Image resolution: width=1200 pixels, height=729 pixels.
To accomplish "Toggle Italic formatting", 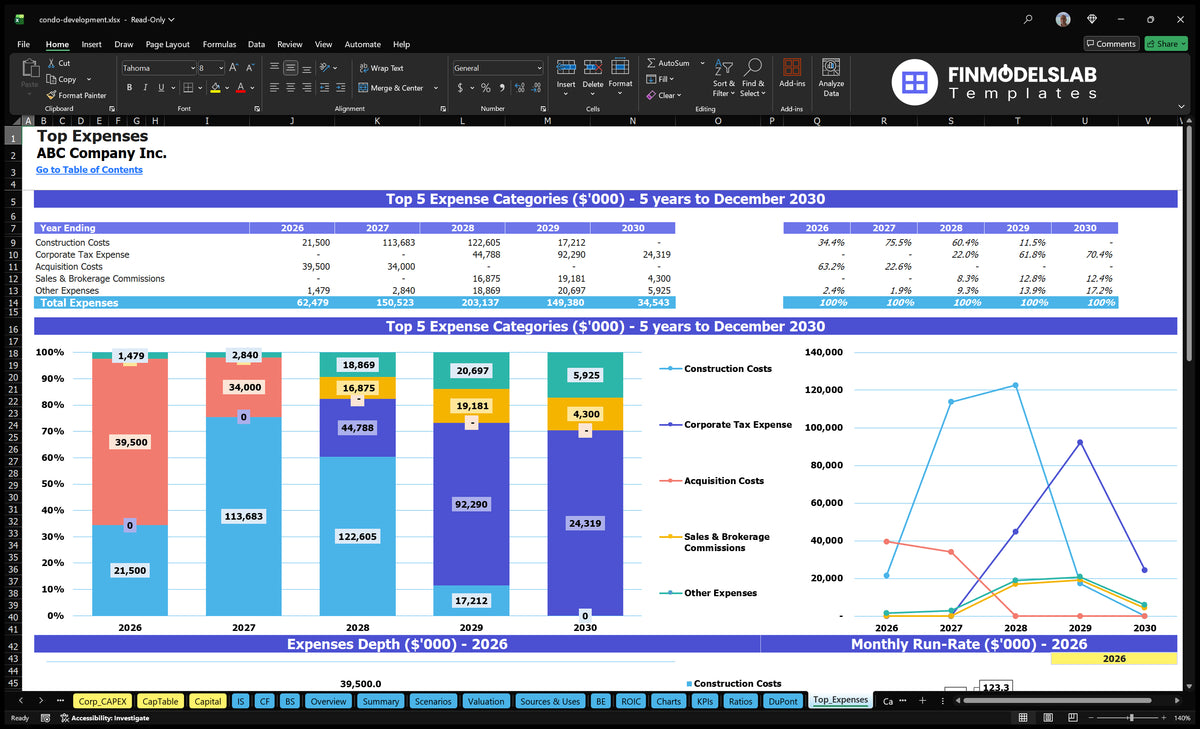I will click(x=145, y=88).
